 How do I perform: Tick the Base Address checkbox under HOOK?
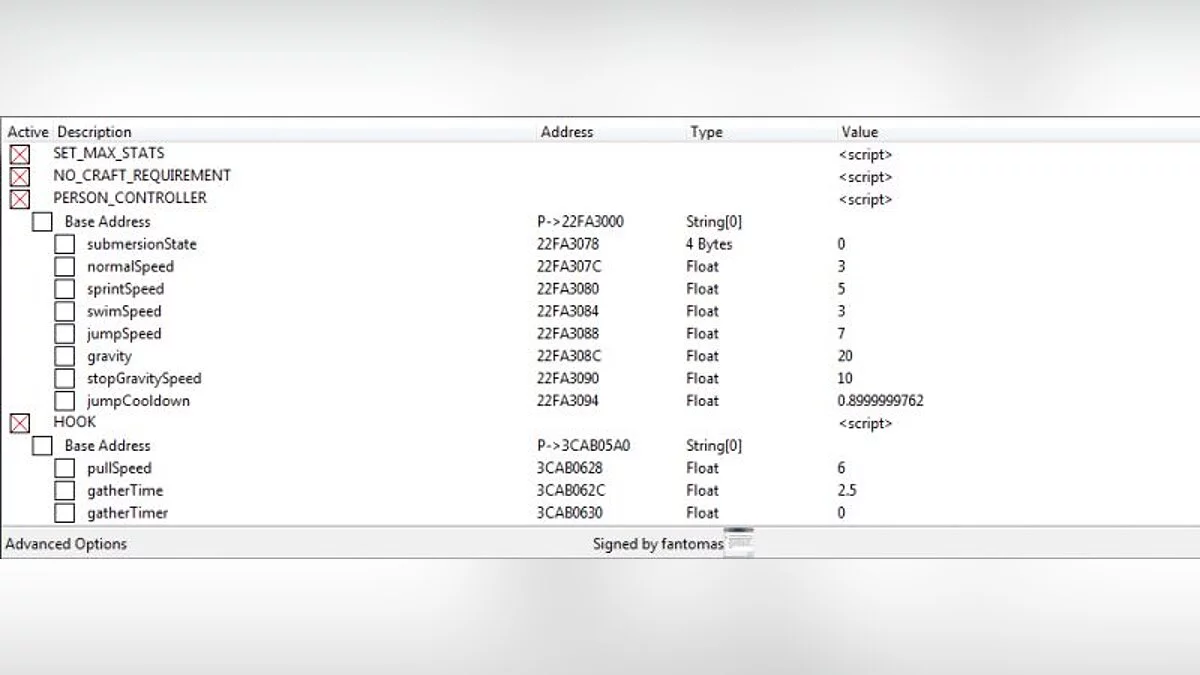pos(42,446)
